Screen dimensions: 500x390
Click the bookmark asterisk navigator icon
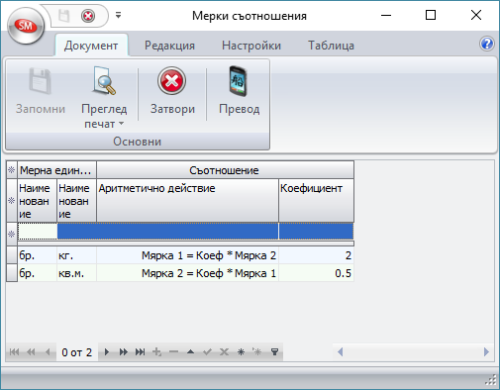tap(241, 352)
